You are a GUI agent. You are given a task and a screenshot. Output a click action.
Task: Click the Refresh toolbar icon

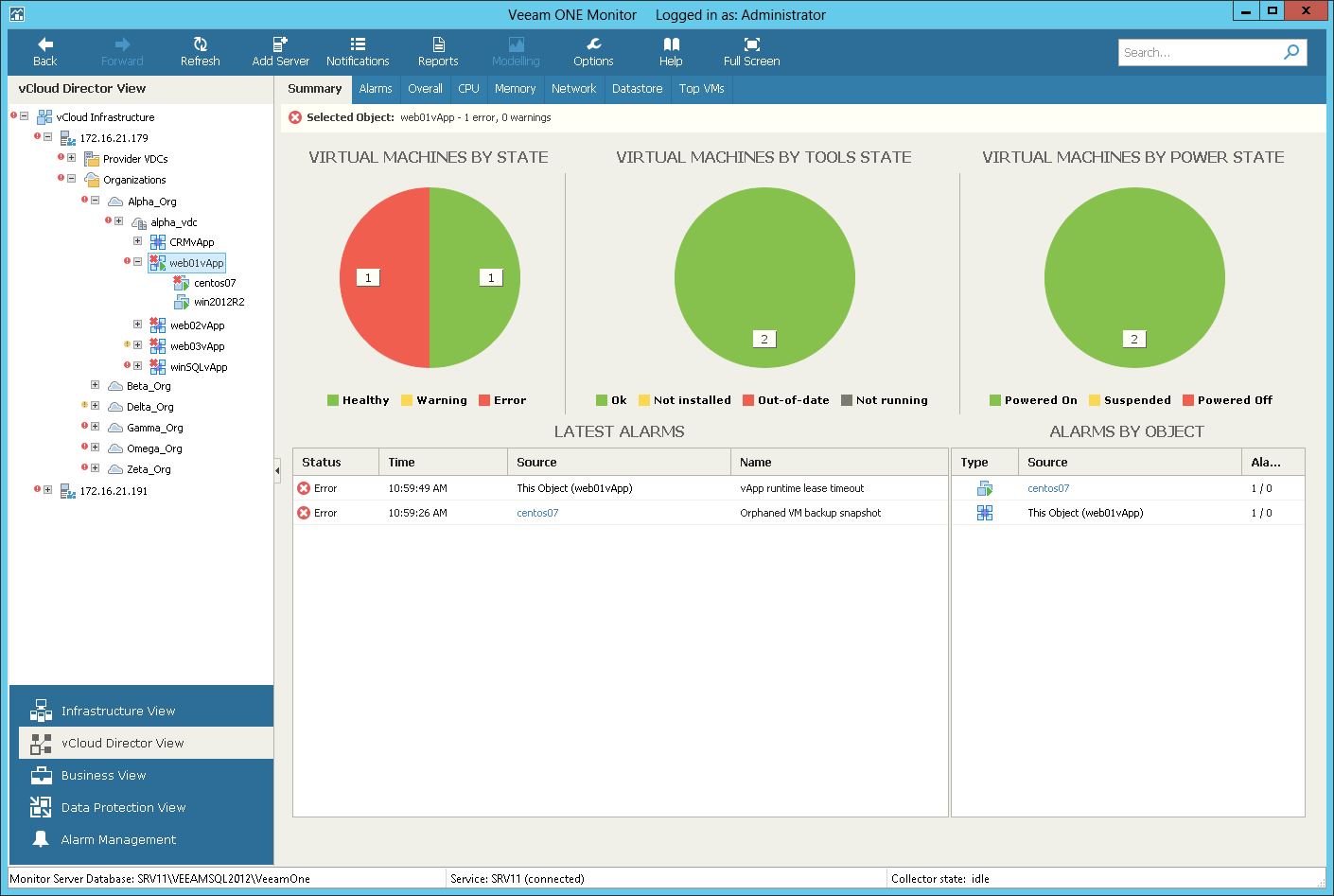[201, 44]
